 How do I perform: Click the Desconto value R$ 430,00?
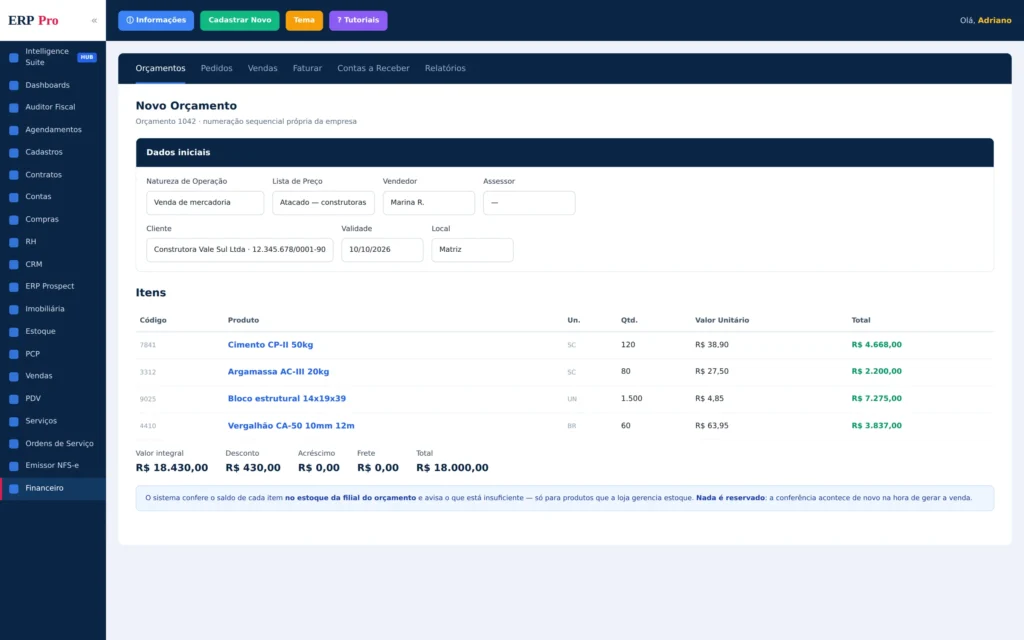tap(253, 468)
